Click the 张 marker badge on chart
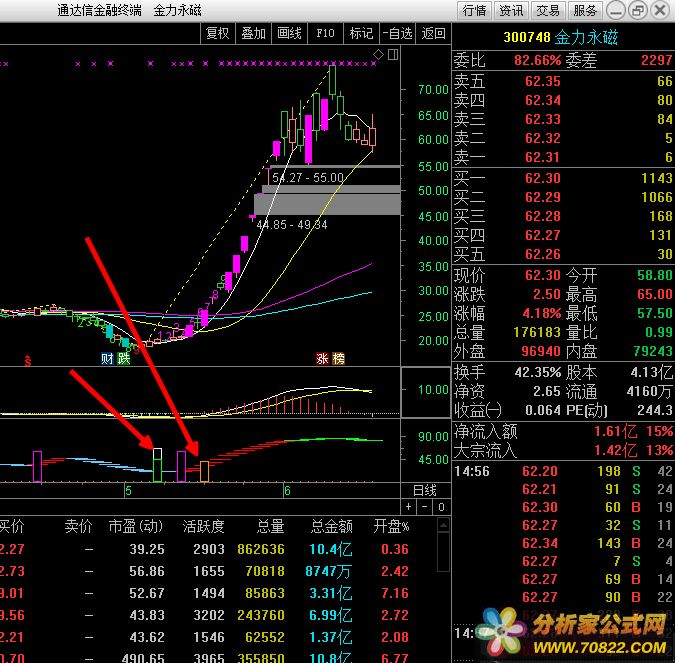Viewport: 675px width, 663px height. pyautogui.click(x=322, y=358)
